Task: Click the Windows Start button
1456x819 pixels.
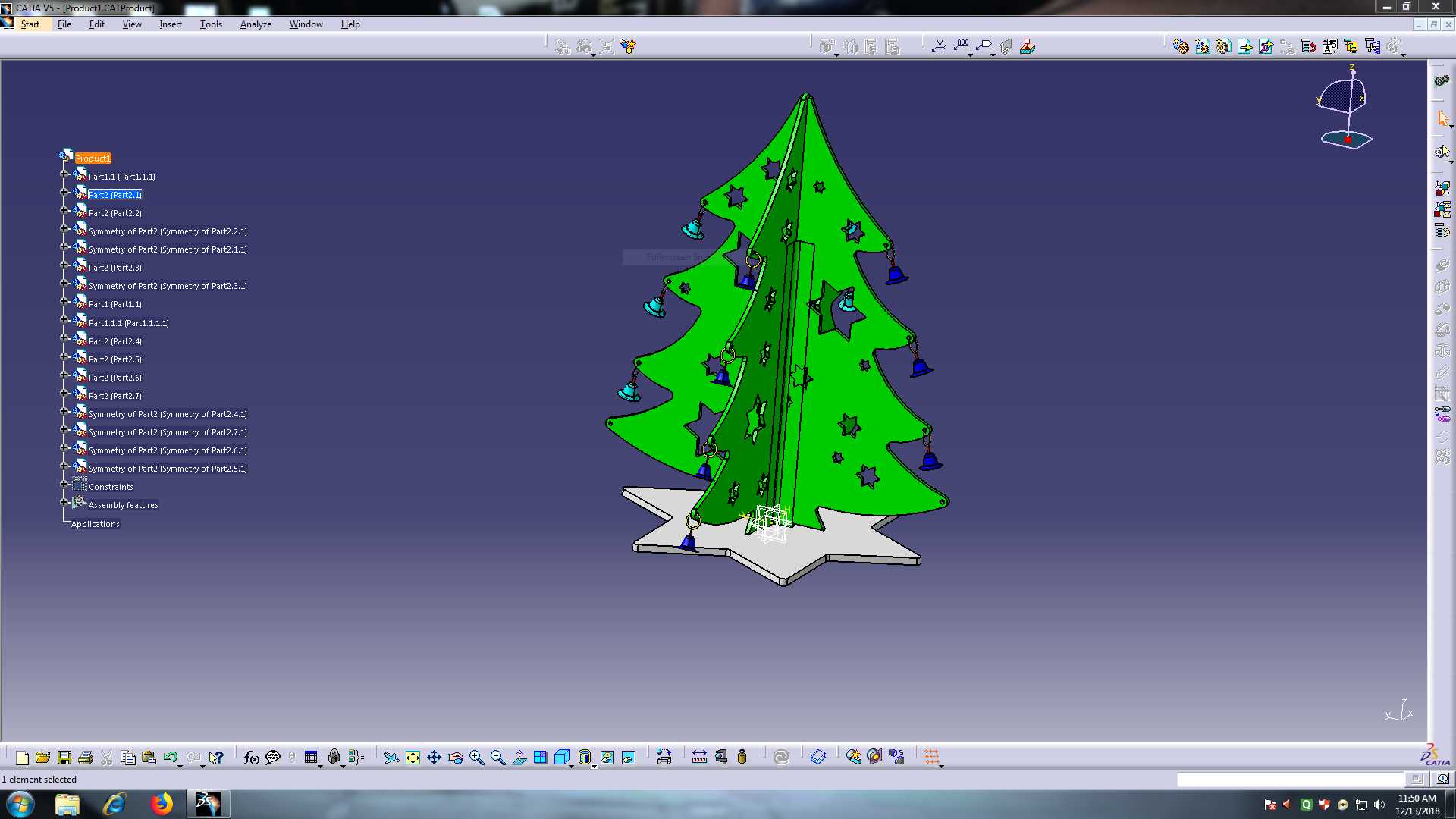Action: pyautogui.click(x=20, y=804)
